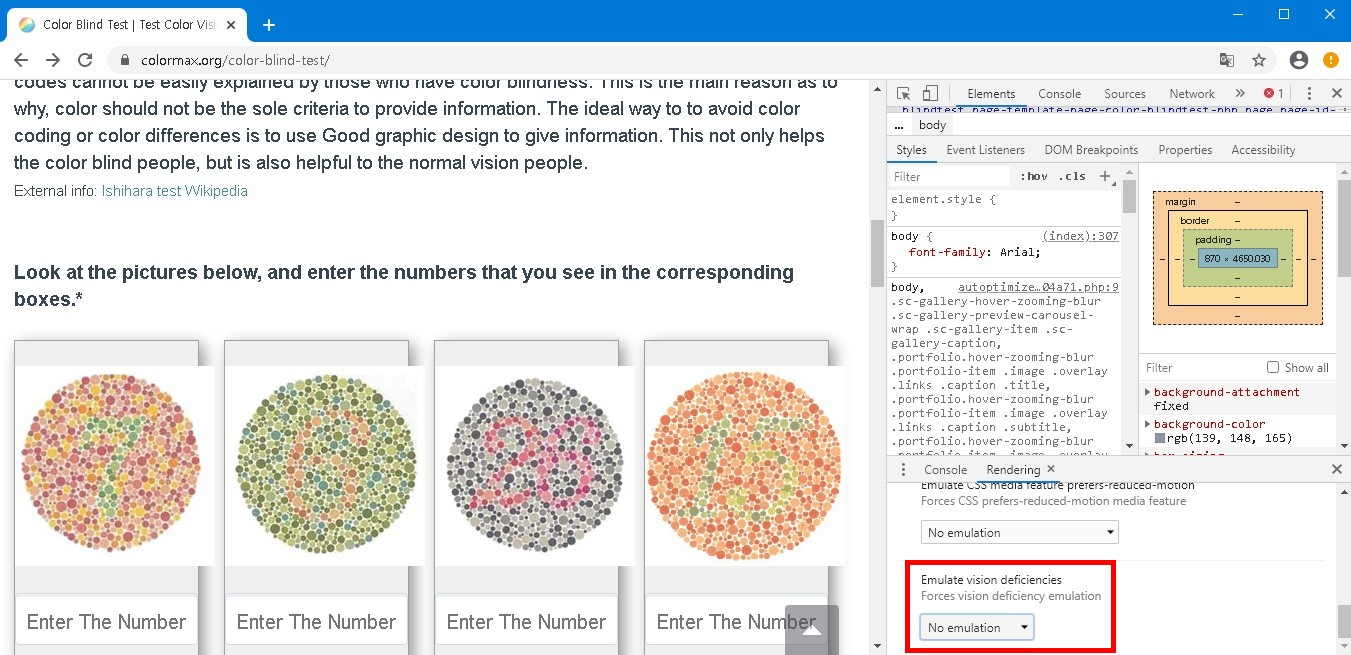Open the Properties tab
1351x655 pixels.
click(1185, 150)
